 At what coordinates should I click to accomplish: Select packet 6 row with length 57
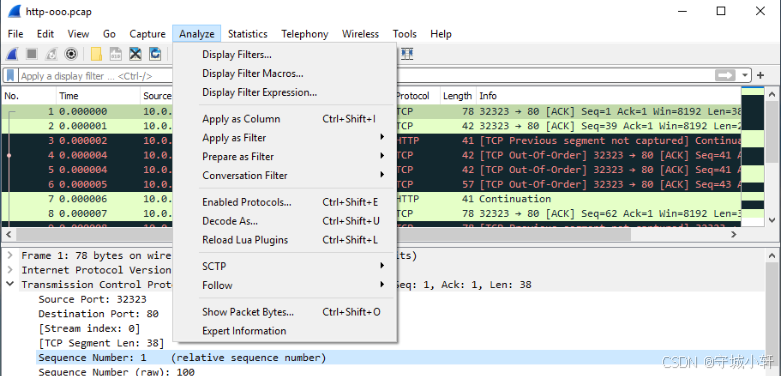[x=371, y=185]
